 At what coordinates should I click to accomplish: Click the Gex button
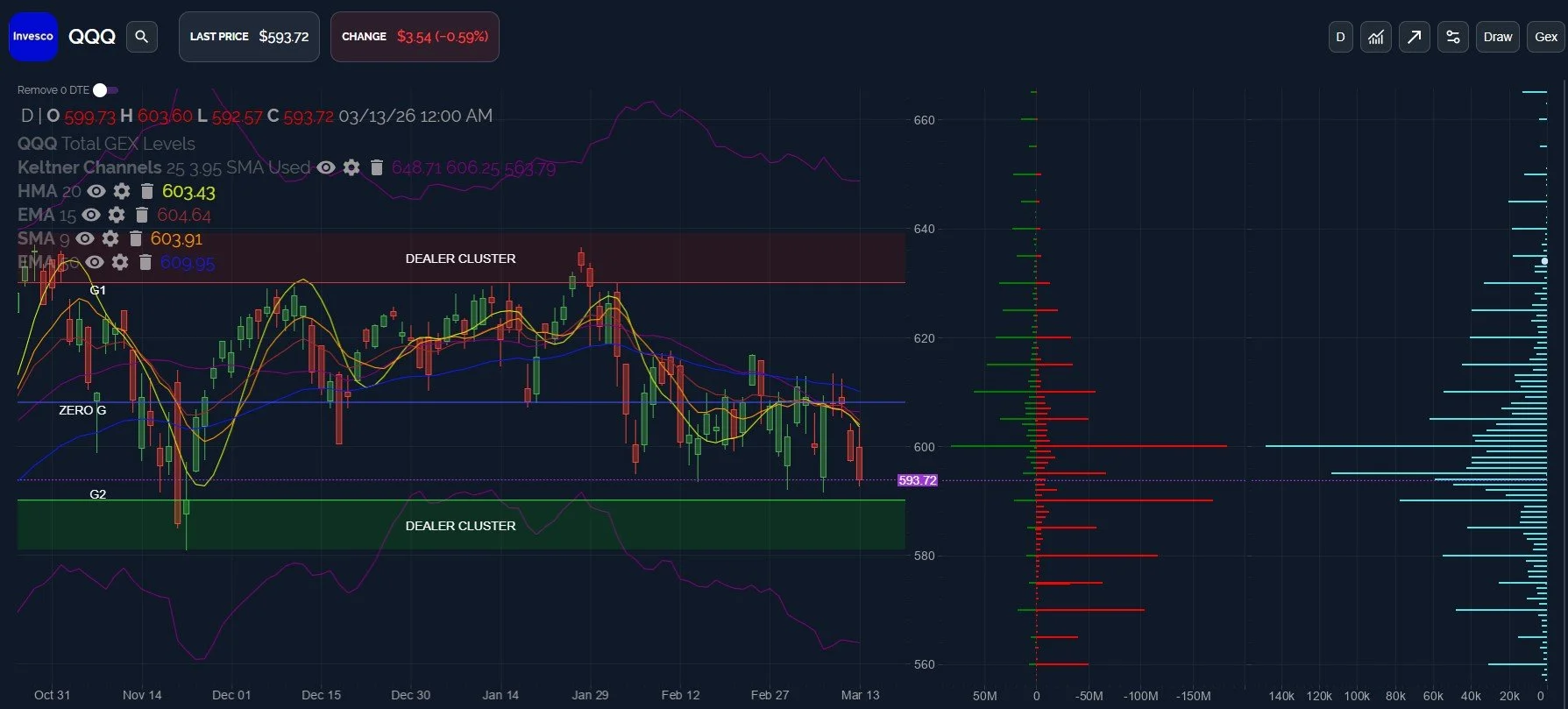pyautogui.click(x=1546, y=37)
